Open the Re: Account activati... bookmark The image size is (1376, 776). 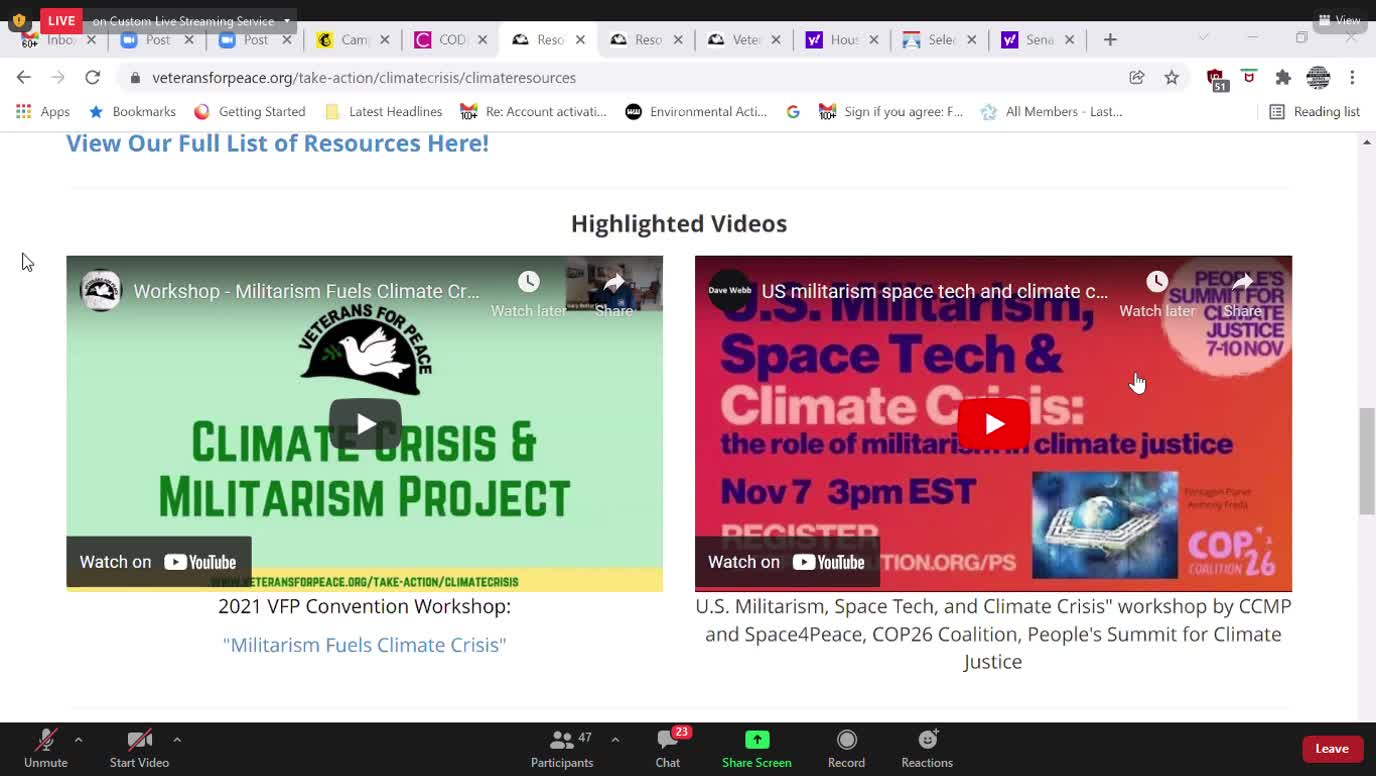pos(533,112)
